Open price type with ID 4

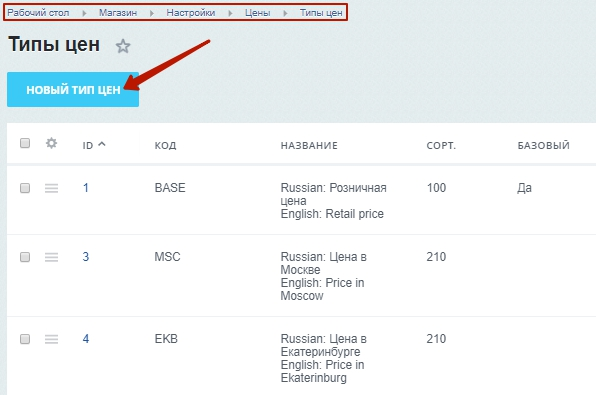[86, 339]
